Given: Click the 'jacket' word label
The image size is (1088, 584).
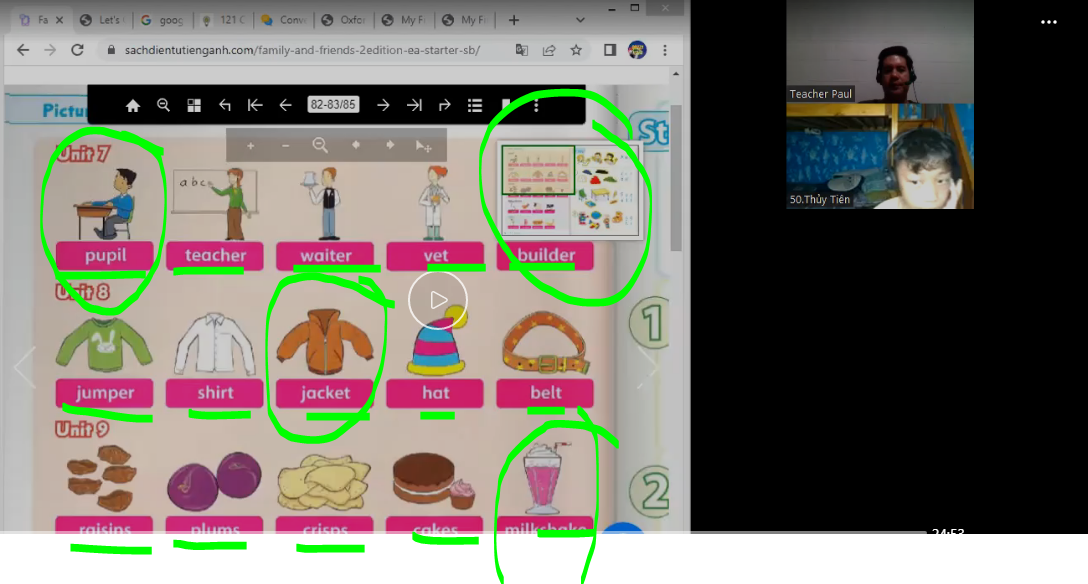Looking at the screenshot, I should 325,393.
